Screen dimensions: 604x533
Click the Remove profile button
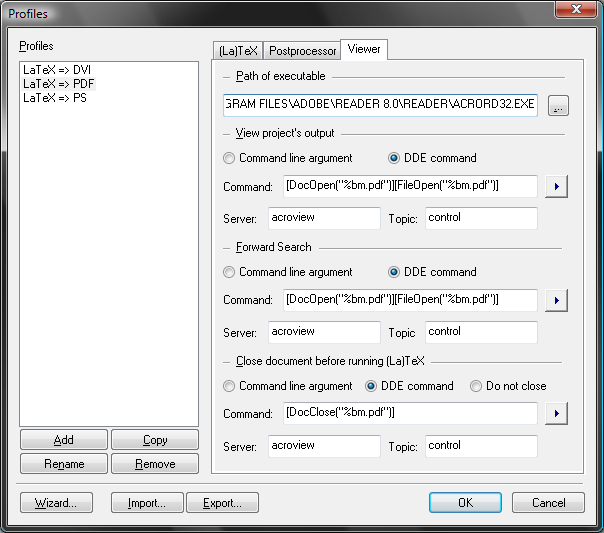pos(155,463)
